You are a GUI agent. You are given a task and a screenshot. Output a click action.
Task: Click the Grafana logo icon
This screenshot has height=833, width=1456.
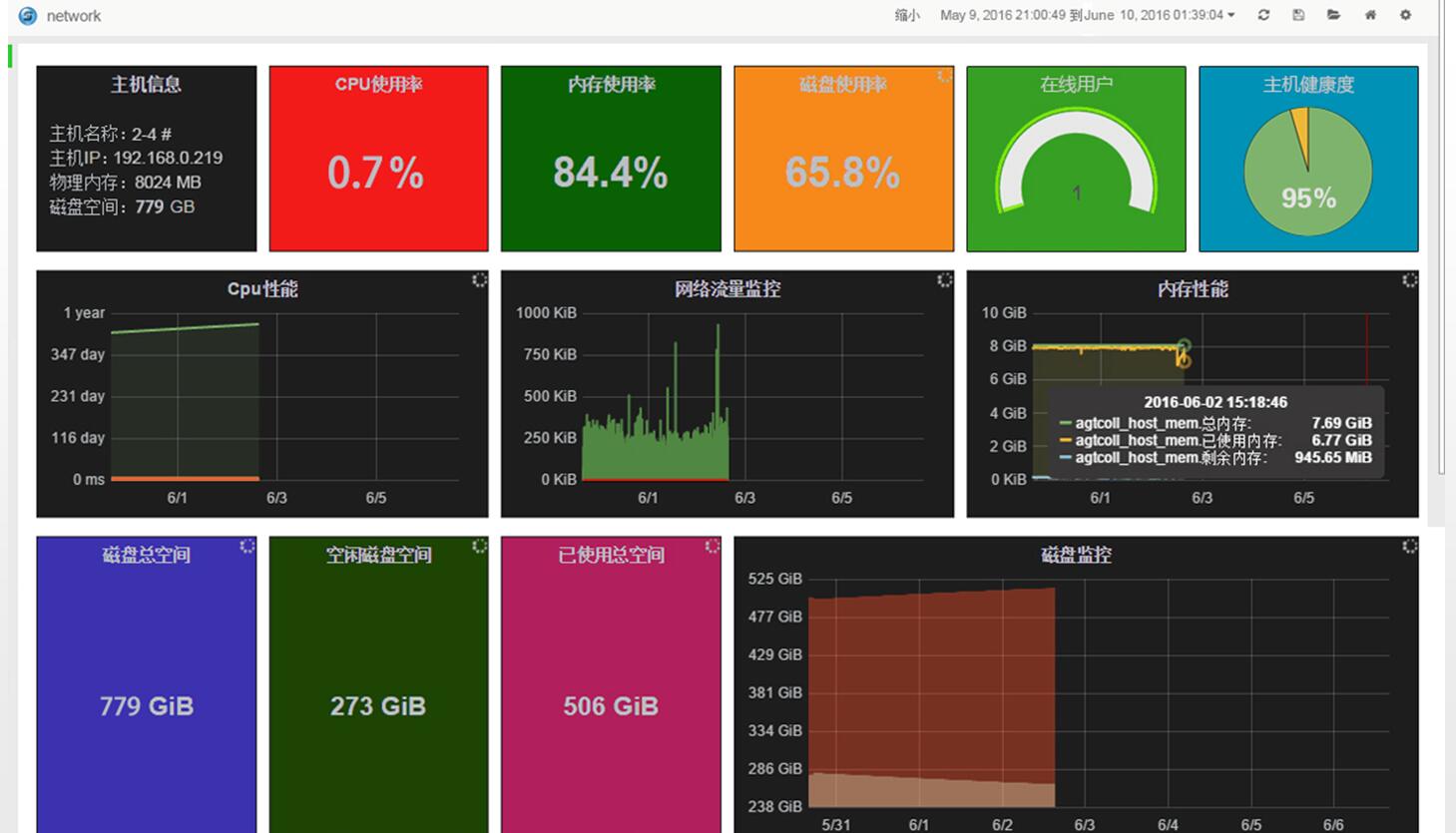[28, 16]
